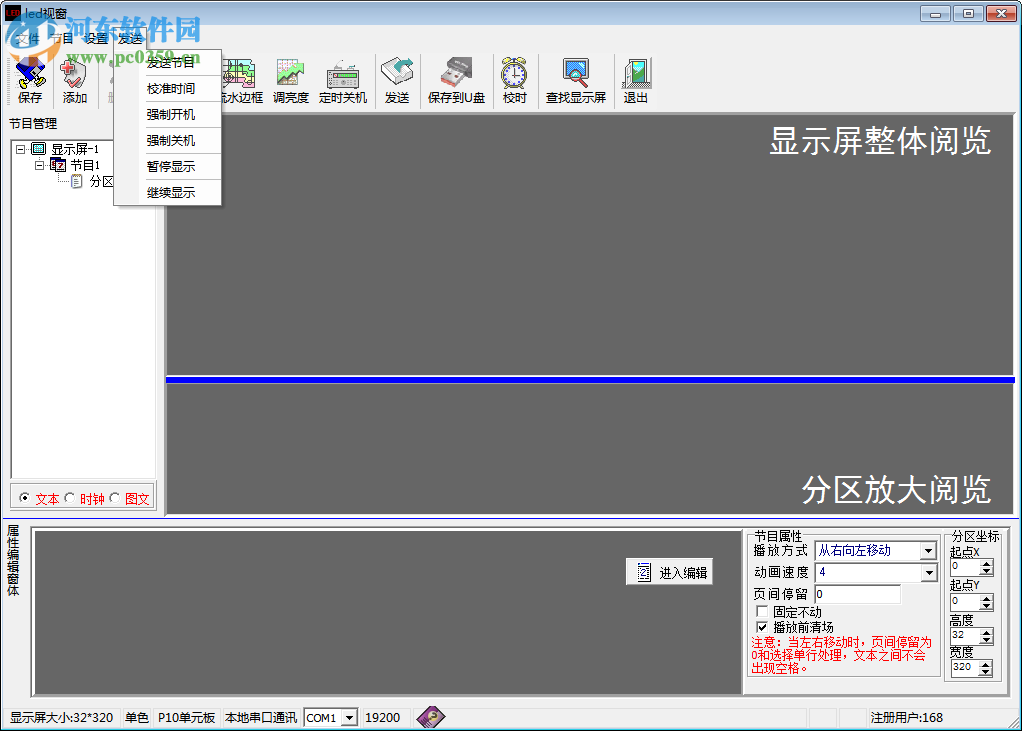This screenshot has height=731, width=1022.
Task: Click the 退出 exit door icon
Action: tap(635, 80)
